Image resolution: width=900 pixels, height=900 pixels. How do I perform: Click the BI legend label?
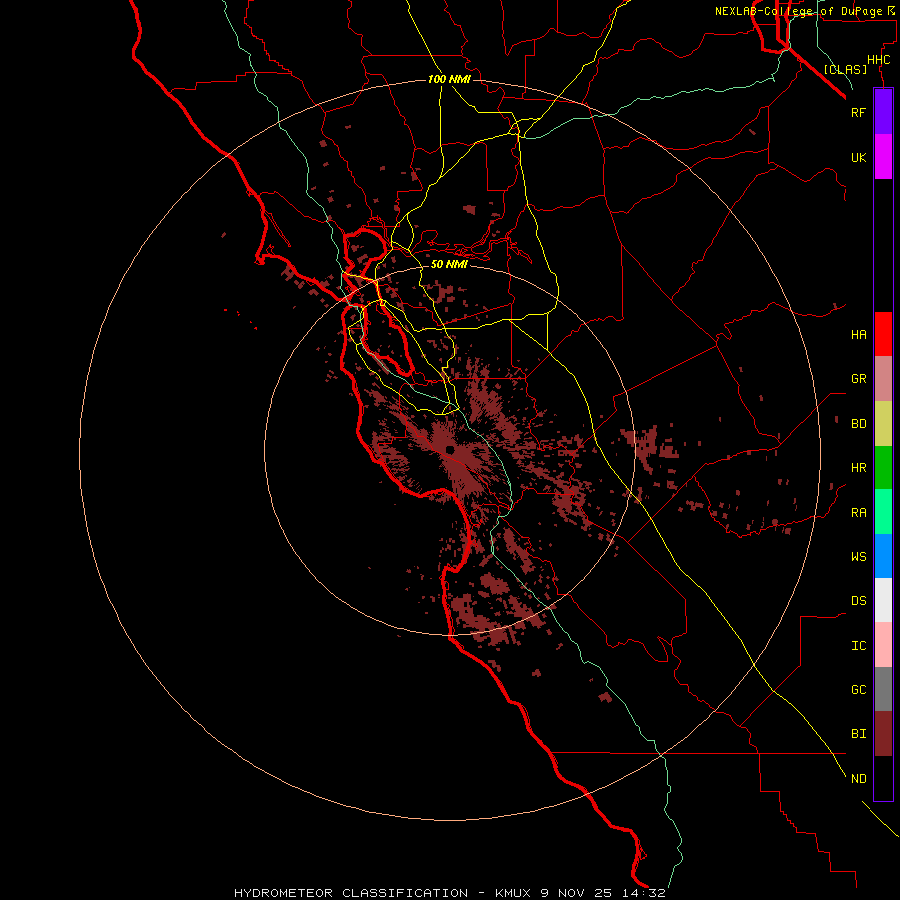(x=858, y=734)
